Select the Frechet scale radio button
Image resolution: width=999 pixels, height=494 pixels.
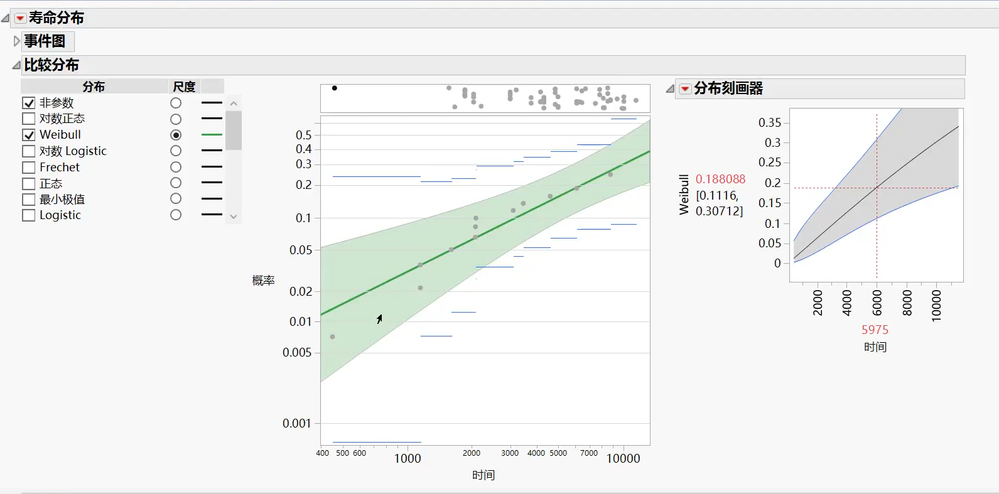[x=175, y=168]
